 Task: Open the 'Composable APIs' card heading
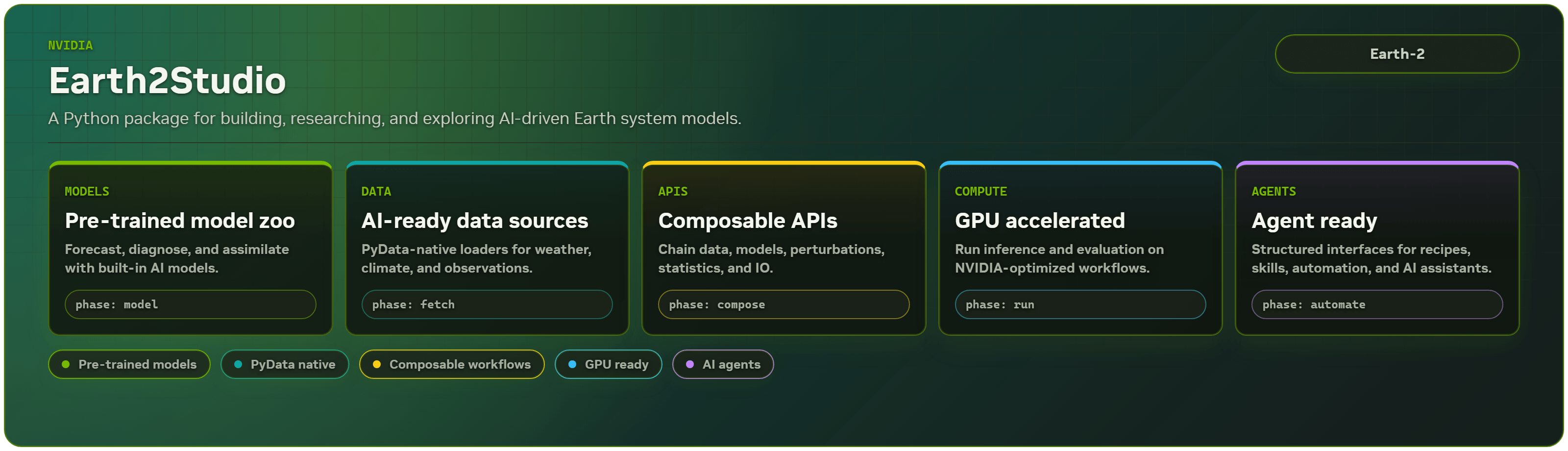[x=747, y=220]
